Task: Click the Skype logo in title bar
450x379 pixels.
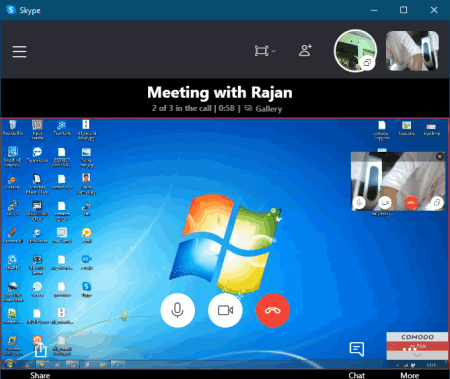Action: [x=11, y=10]
